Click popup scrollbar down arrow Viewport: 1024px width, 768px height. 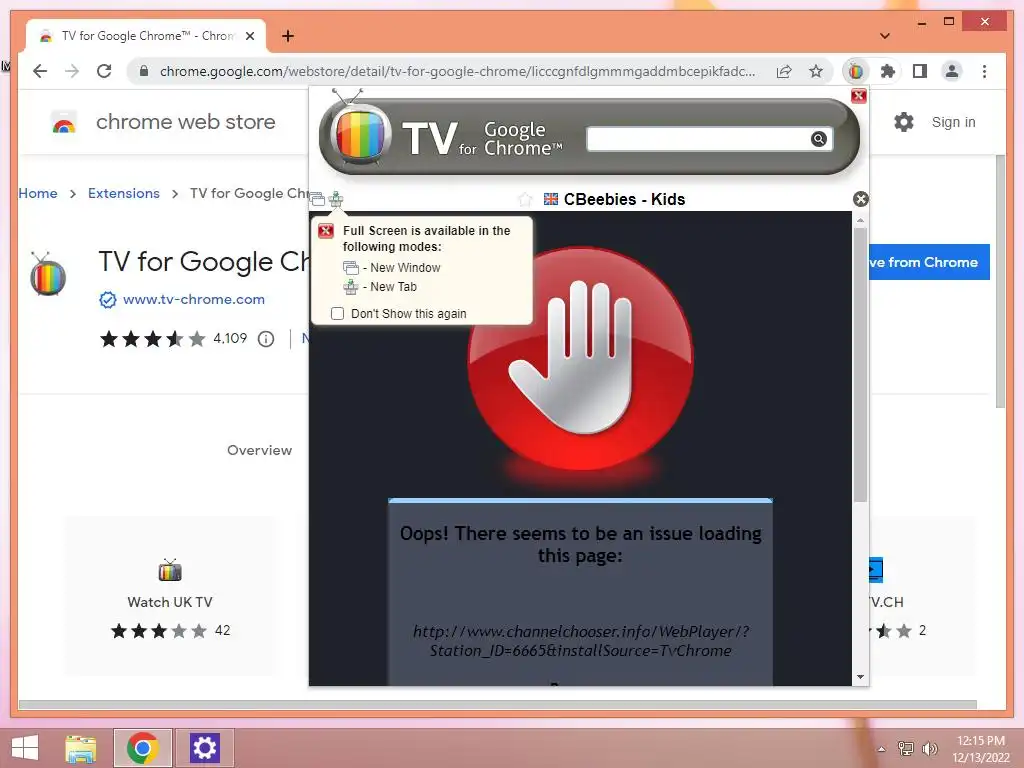(x=860, y=677)
